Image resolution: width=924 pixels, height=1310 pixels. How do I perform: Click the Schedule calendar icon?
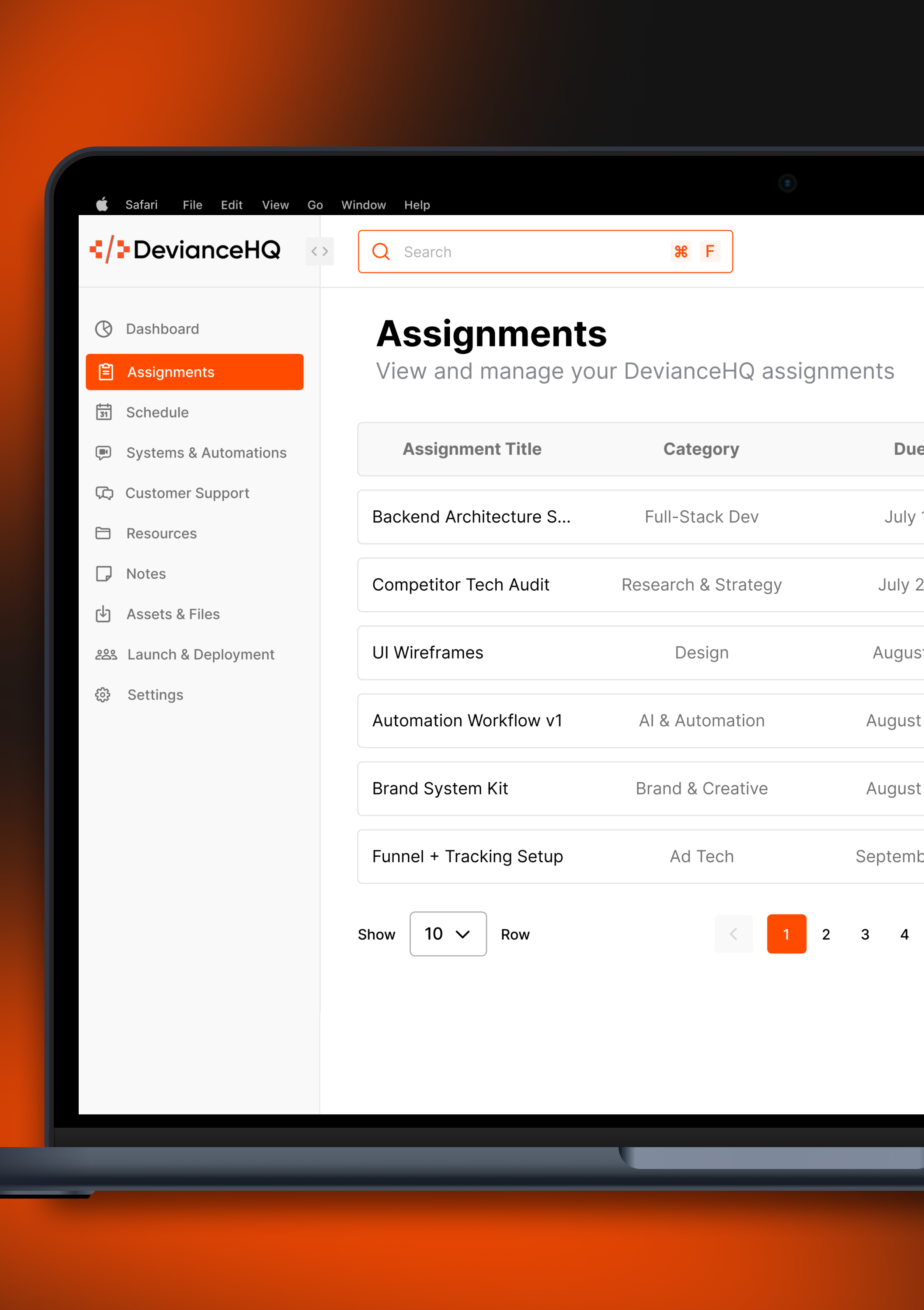[104, 412]
